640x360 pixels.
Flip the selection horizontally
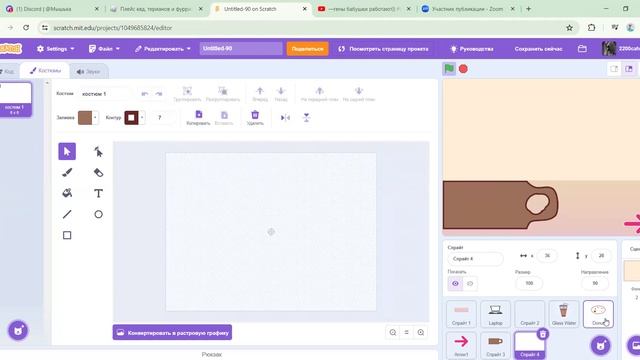[x=285, y=118]
